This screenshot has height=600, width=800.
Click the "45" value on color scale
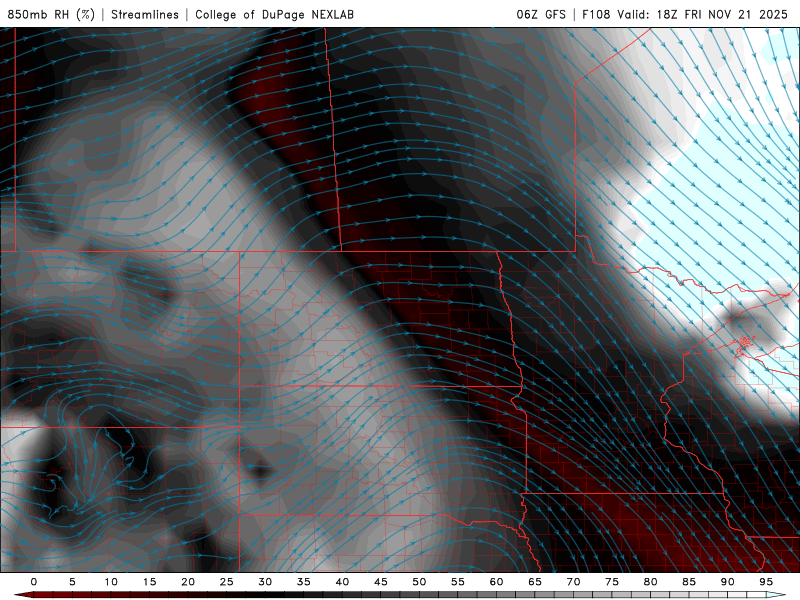point(381,582)
